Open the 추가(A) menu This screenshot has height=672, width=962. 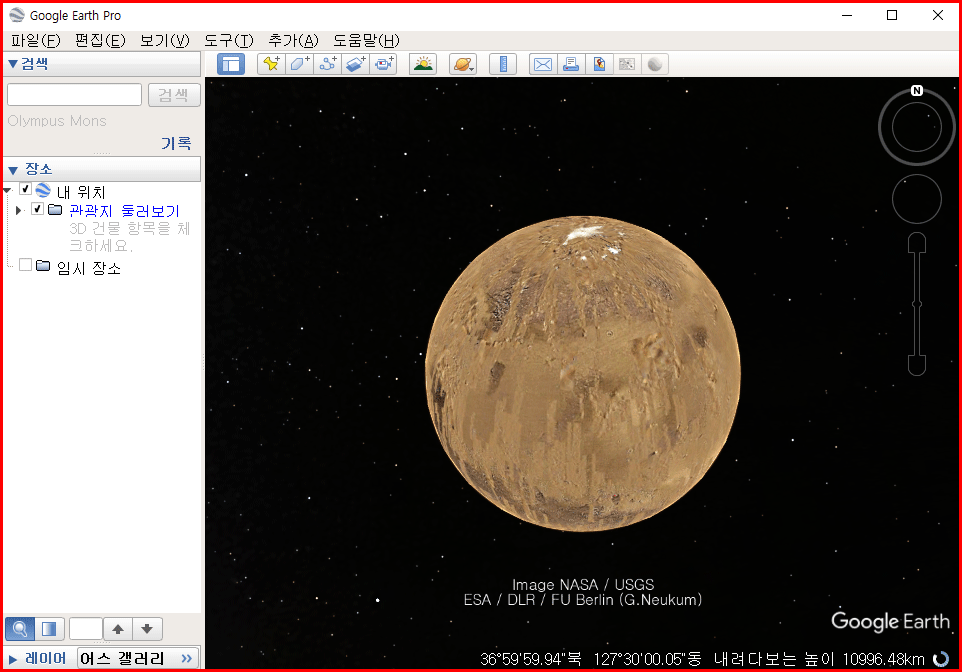click(293, 41)
